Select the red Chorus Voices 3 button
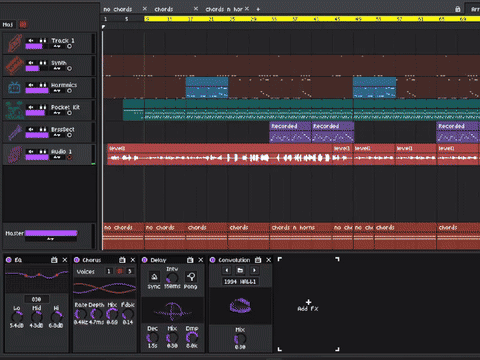The width and height of the screenshot is (480, 360). (x=119, y=271)
